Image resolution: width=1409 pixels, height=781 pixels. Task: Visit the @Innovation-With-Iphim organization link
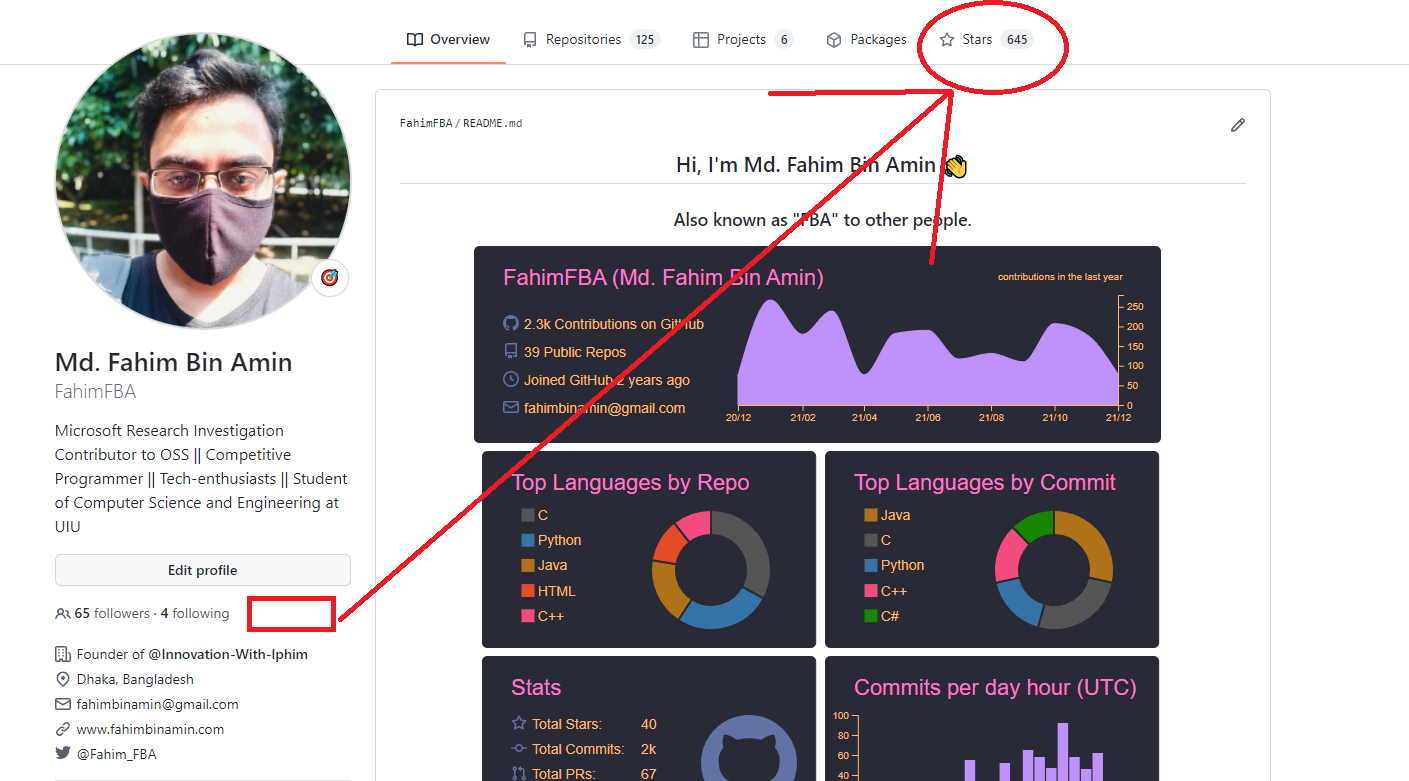coord(228,654)
